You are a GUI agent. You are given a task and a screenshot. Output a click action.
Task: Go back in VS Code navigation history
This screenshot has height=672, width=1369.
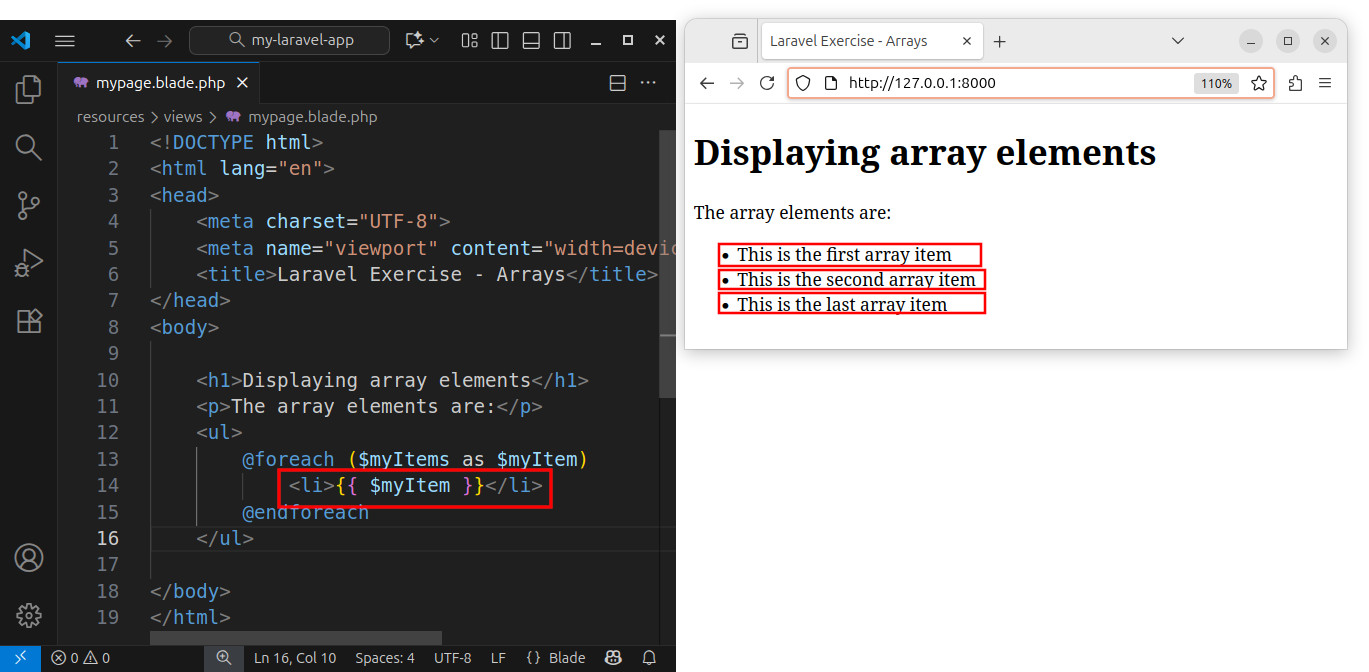pyautogui.click(x=133, y=41)
